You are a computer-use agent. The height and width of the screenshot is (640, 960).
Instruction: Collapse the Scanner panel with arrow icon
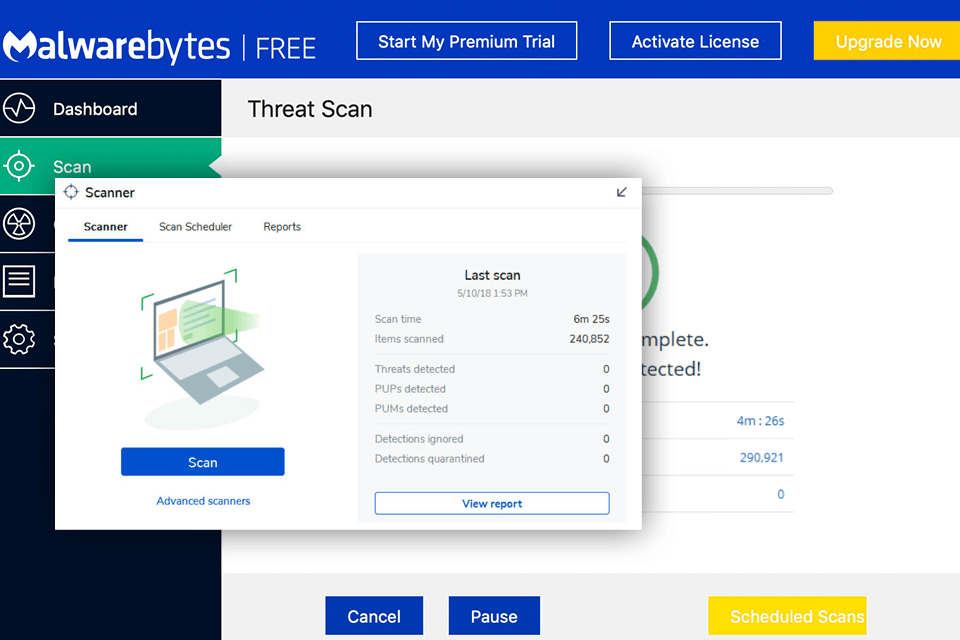point(622,192)
